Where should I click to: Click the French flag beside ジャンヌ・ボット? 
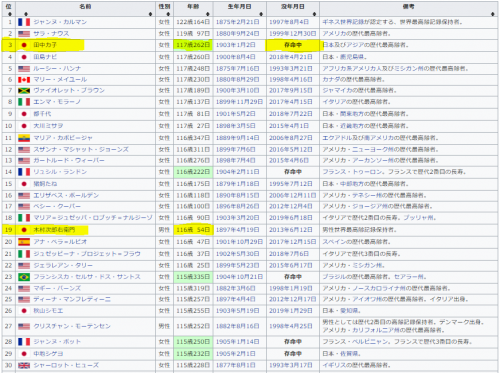click(x=24, y=342)
